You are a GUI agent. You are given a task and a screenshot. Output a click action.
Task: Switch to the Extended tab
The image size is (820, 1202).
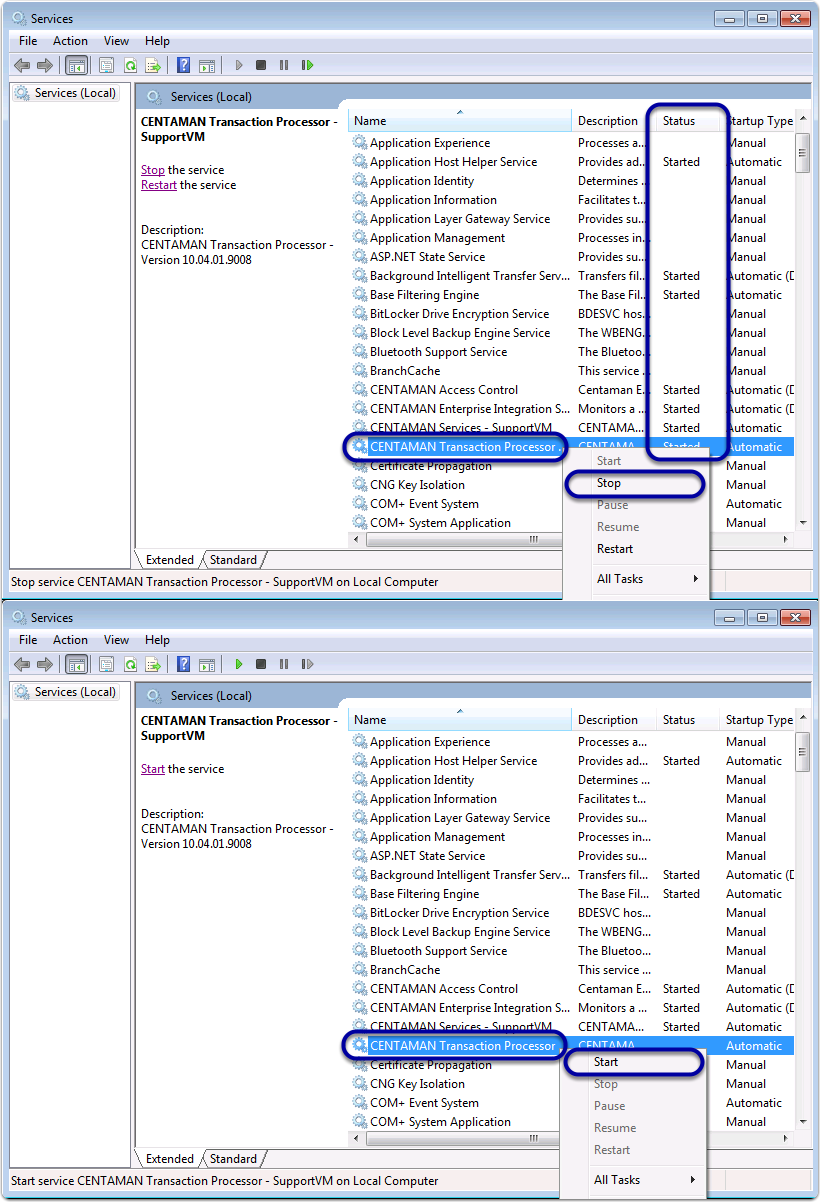click(169, 560)
